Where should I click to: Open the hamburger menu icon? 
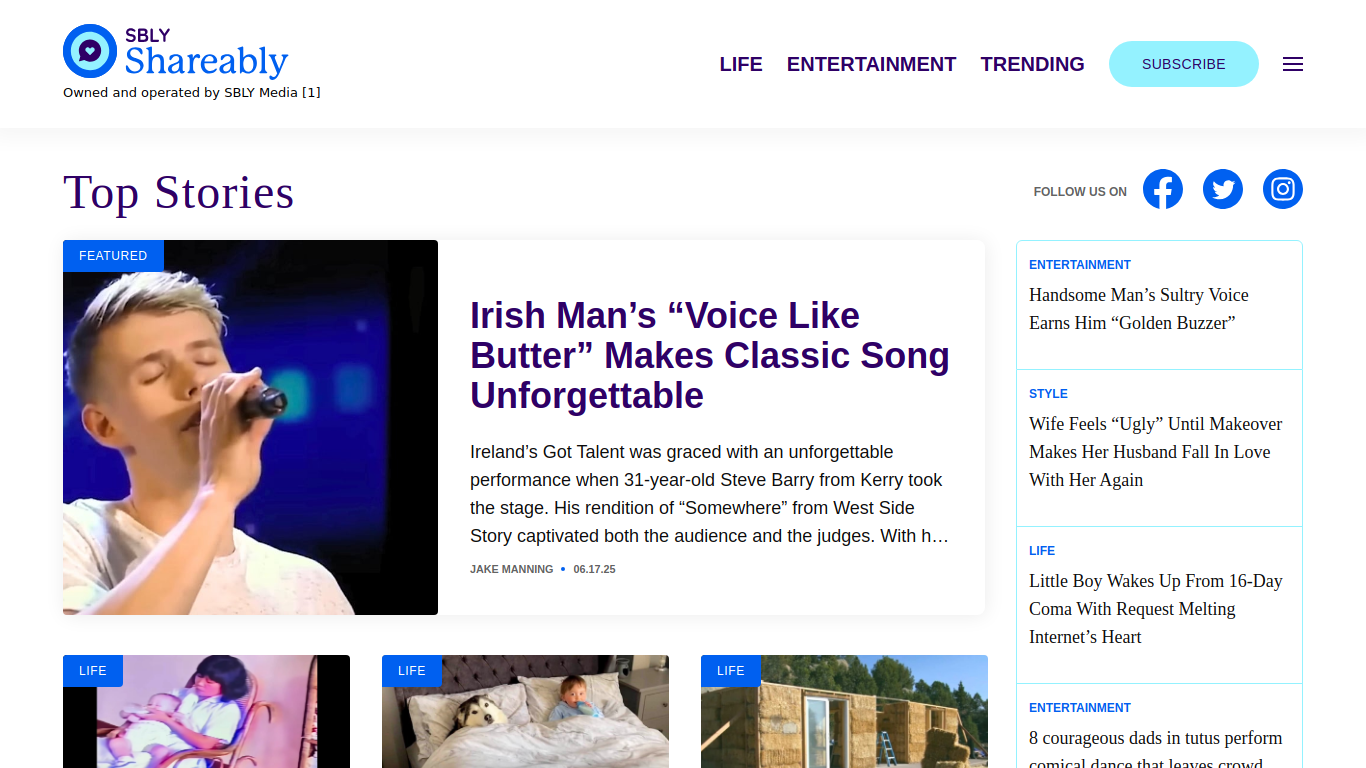[x=1293, y=64]
